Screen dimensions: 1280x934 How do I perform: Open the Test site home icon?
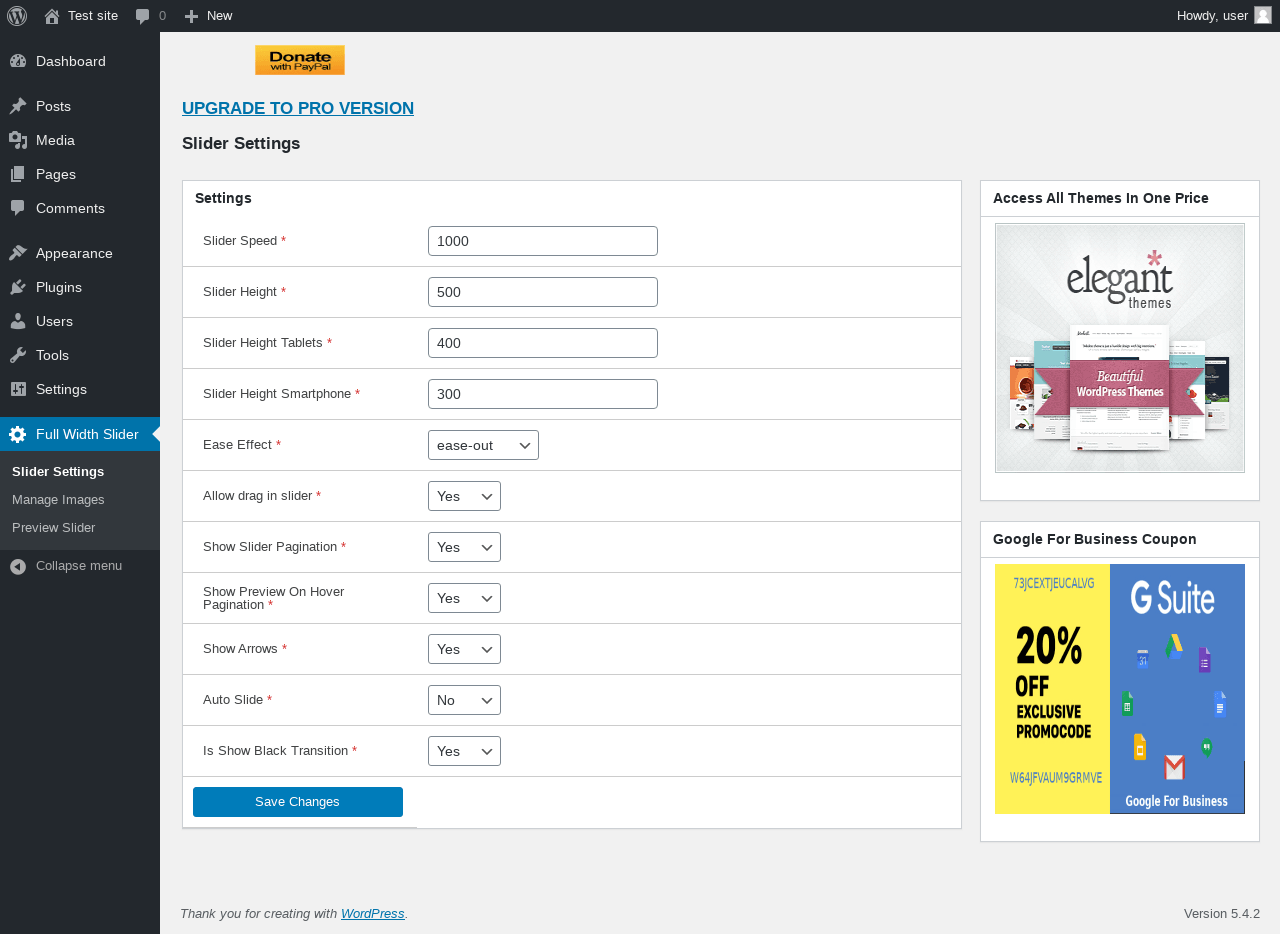coord(52,16)
